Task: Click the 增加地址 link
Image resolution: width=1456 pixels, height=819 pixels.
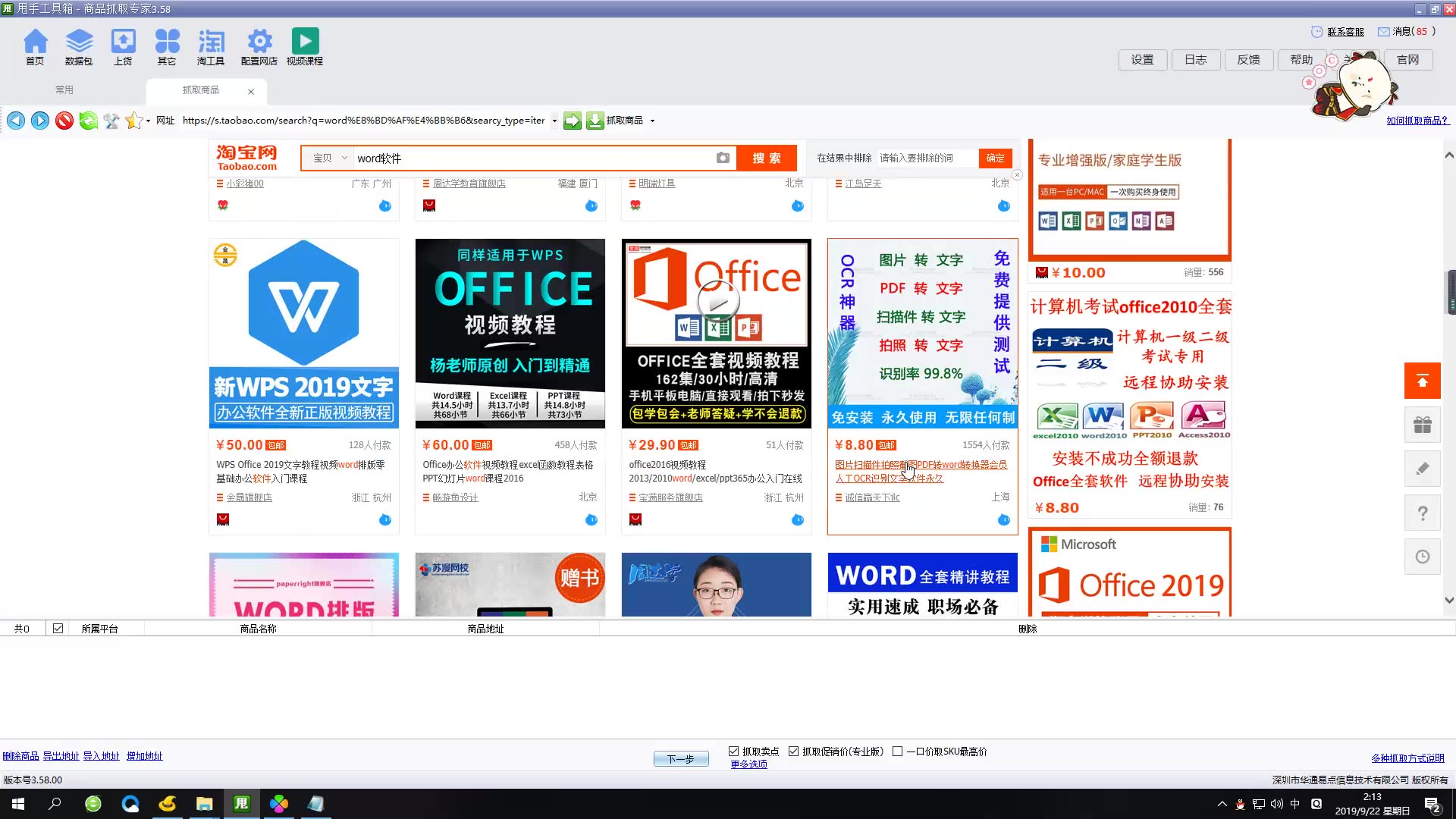Action: pyautogui.click(x=144, y=756)
